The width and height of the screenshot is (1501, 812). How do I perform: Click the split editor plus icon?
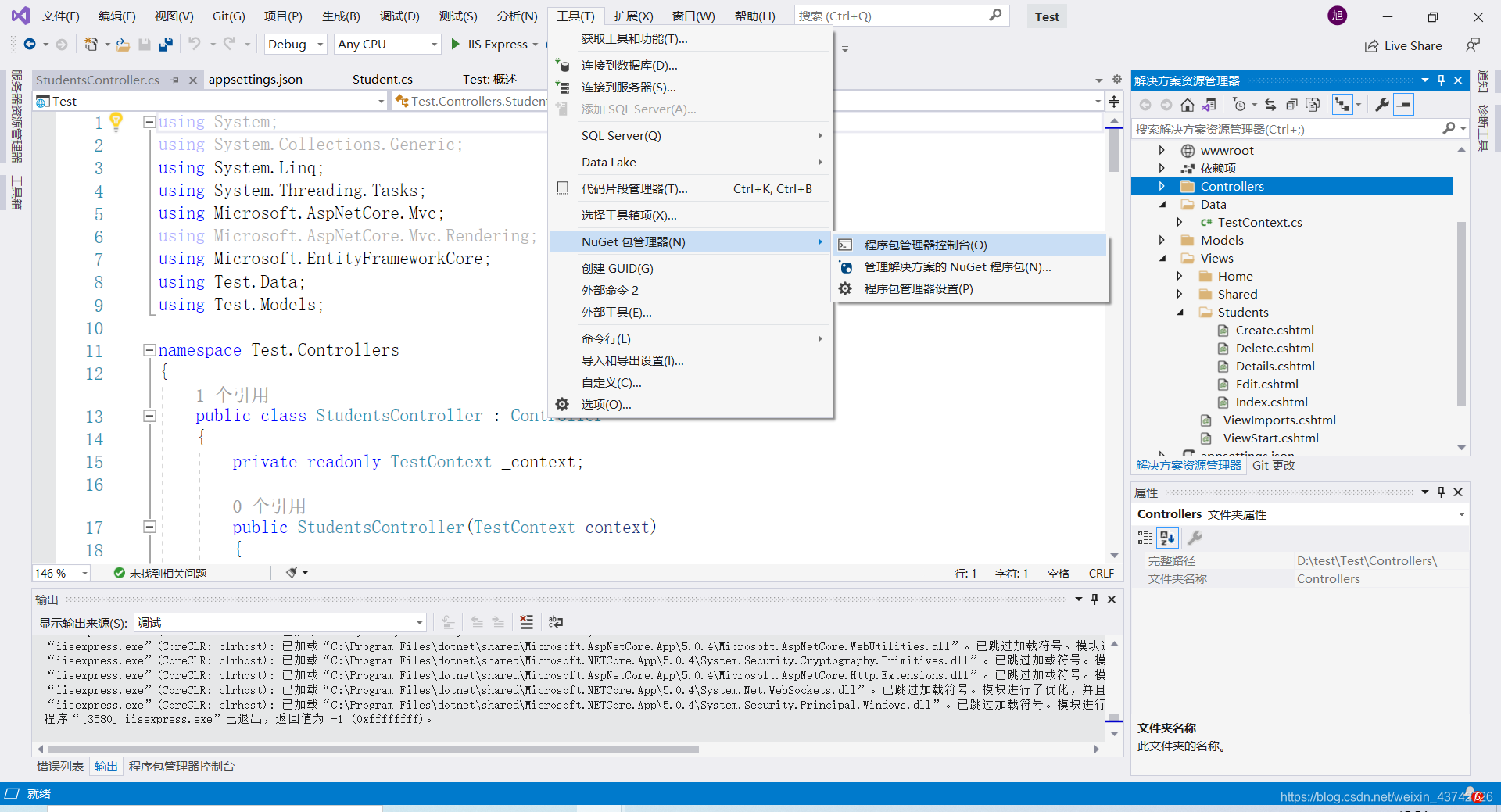[x=1115, y=102]
